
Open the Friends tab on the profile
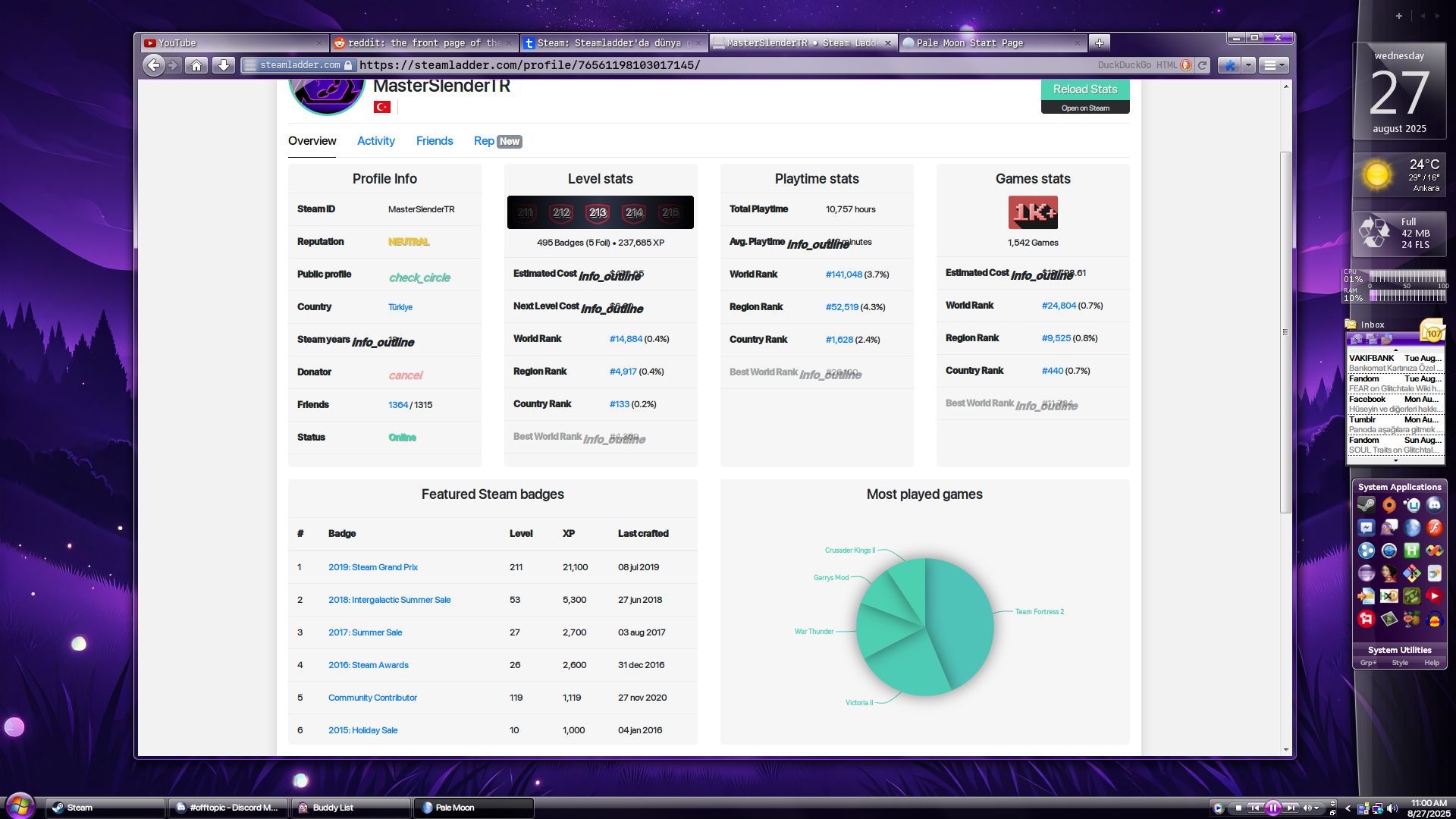coord(435,141)
